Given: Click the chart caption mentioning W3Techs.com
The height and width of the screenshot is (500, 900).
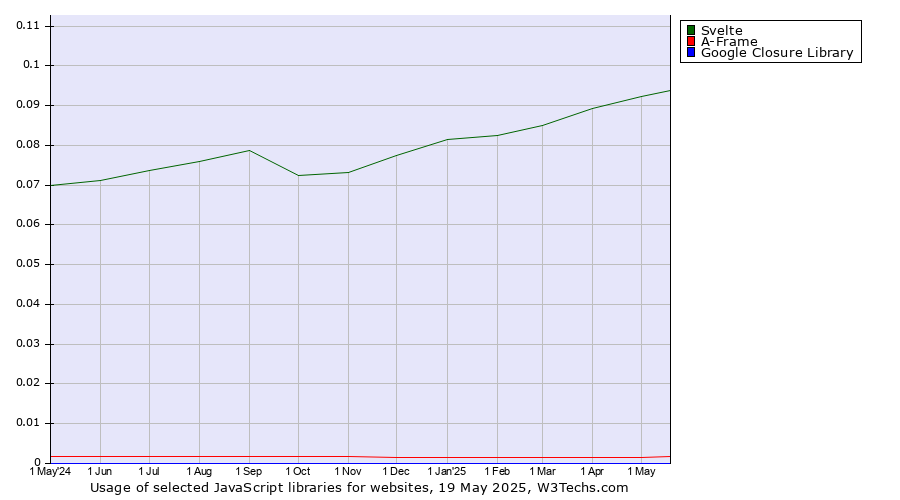Looking at the screenshot, I should [x=359, y=488].
